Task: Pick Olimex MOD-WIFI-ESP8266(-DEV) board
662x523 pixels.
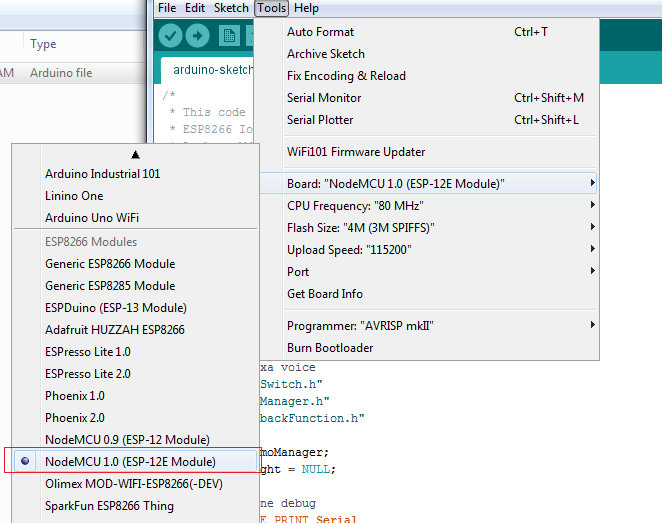Action: [136, 483]
